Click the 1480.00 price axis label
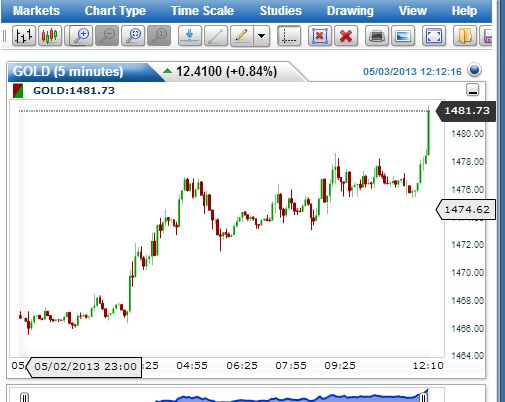Viewport: 505px width, 402px height. [x=467, y=134]
